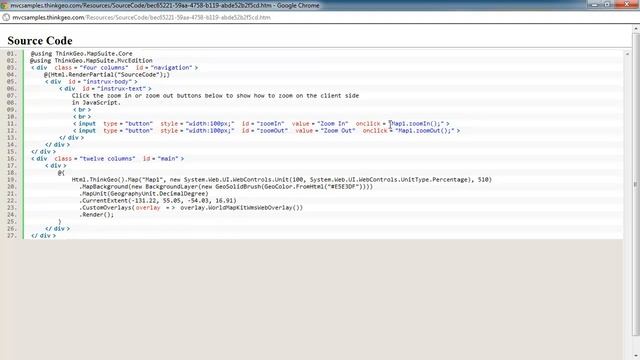Click '.MapBackground' on line 20

click(x=103, y=187)
